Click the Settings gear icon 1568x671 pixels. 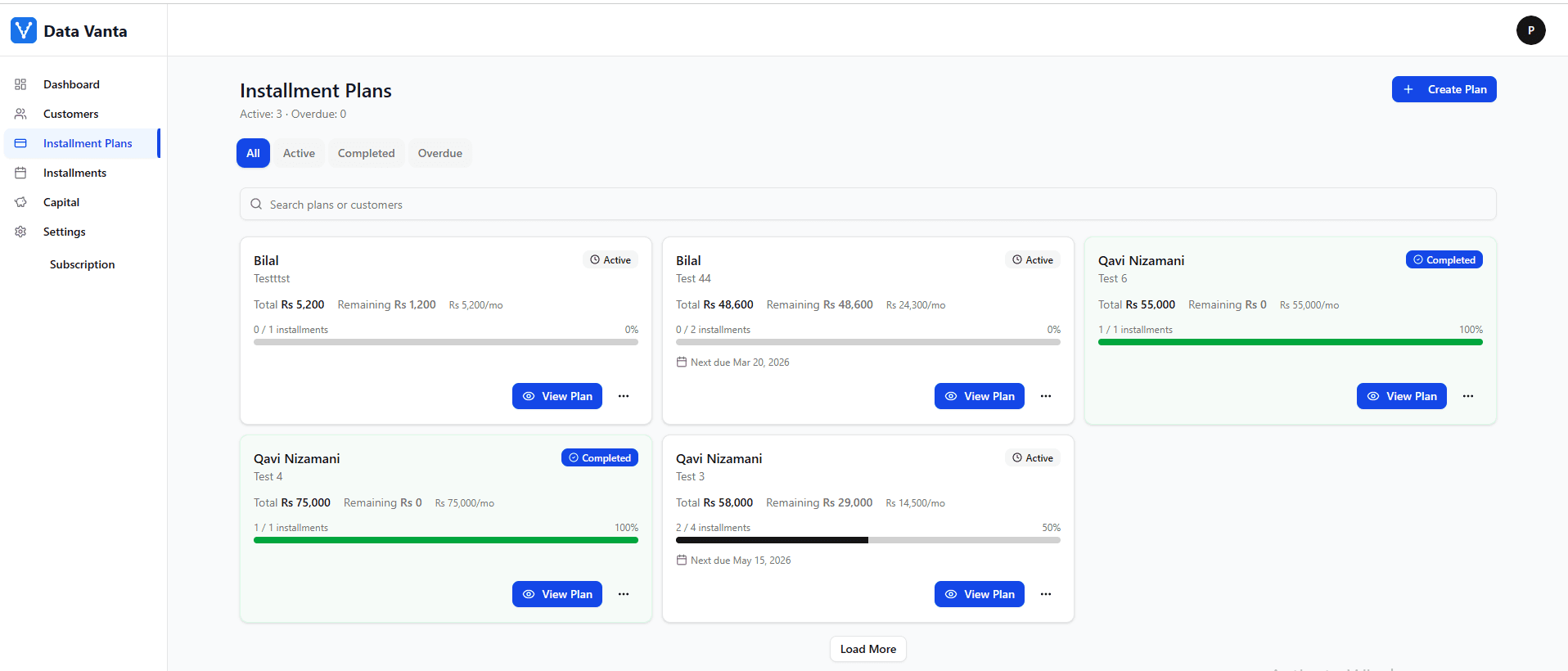click(20, 232)
